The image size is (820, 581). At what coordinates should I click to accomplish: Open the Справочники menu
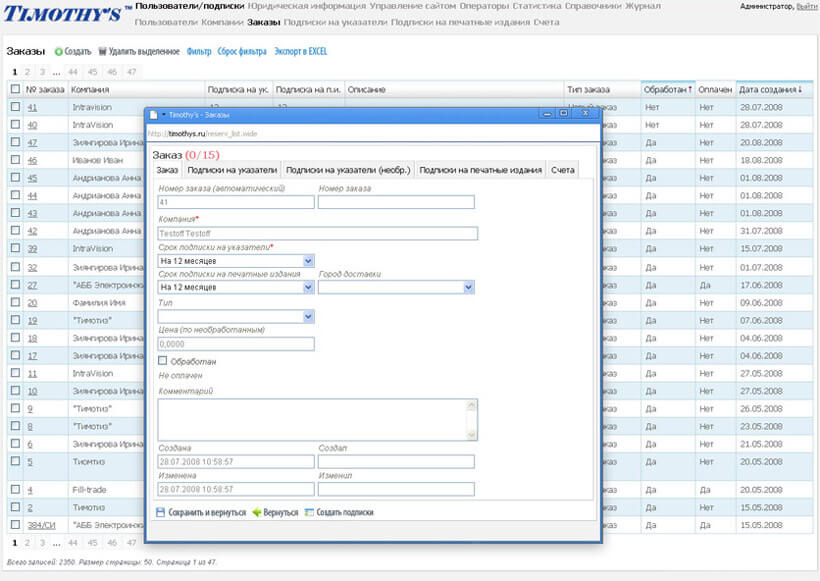[x=594, y=6]
